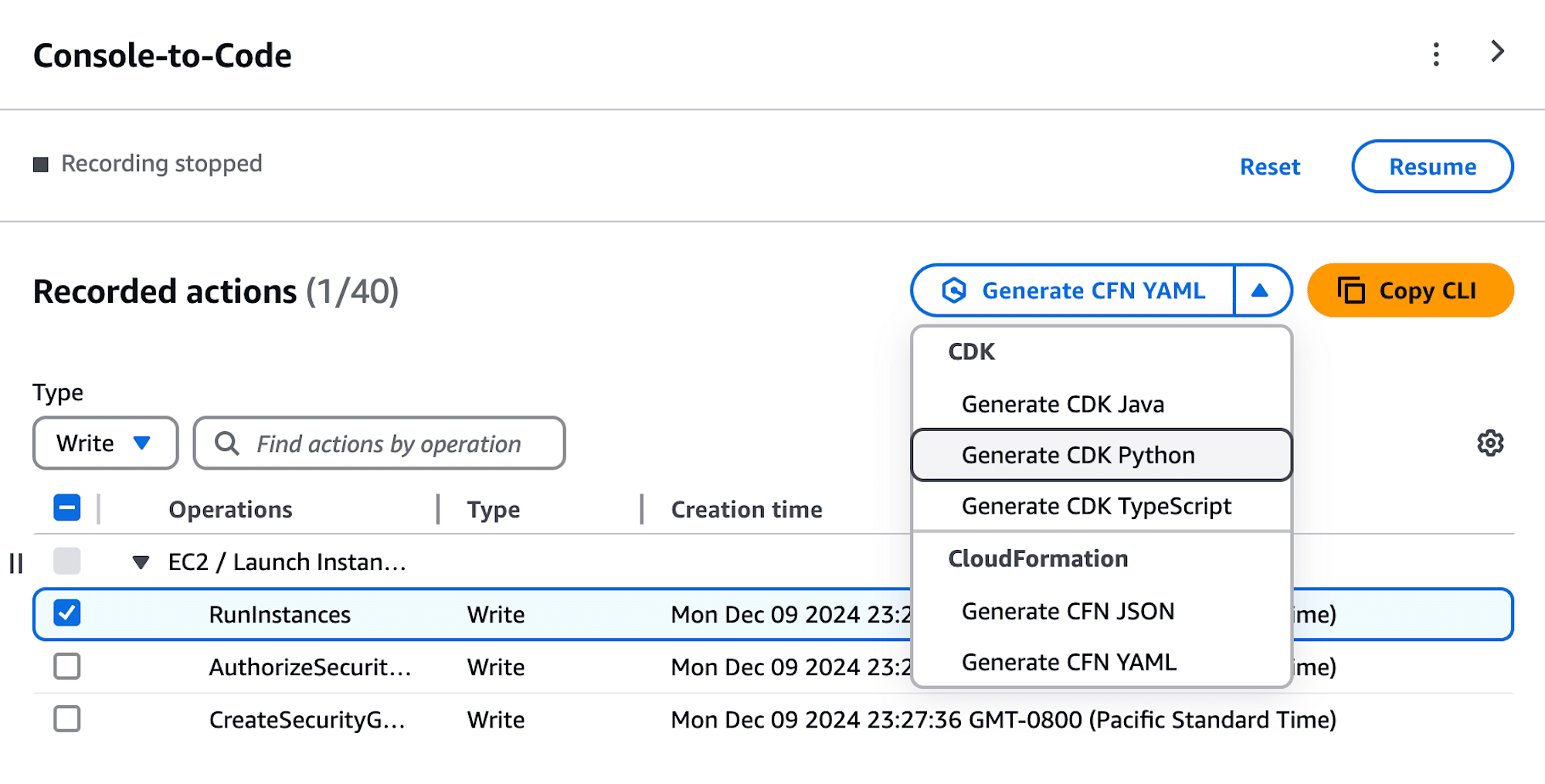Screen dimensions: 1545x784
Task: Select Generate CFN JSON
Action: coord(1102,611)
